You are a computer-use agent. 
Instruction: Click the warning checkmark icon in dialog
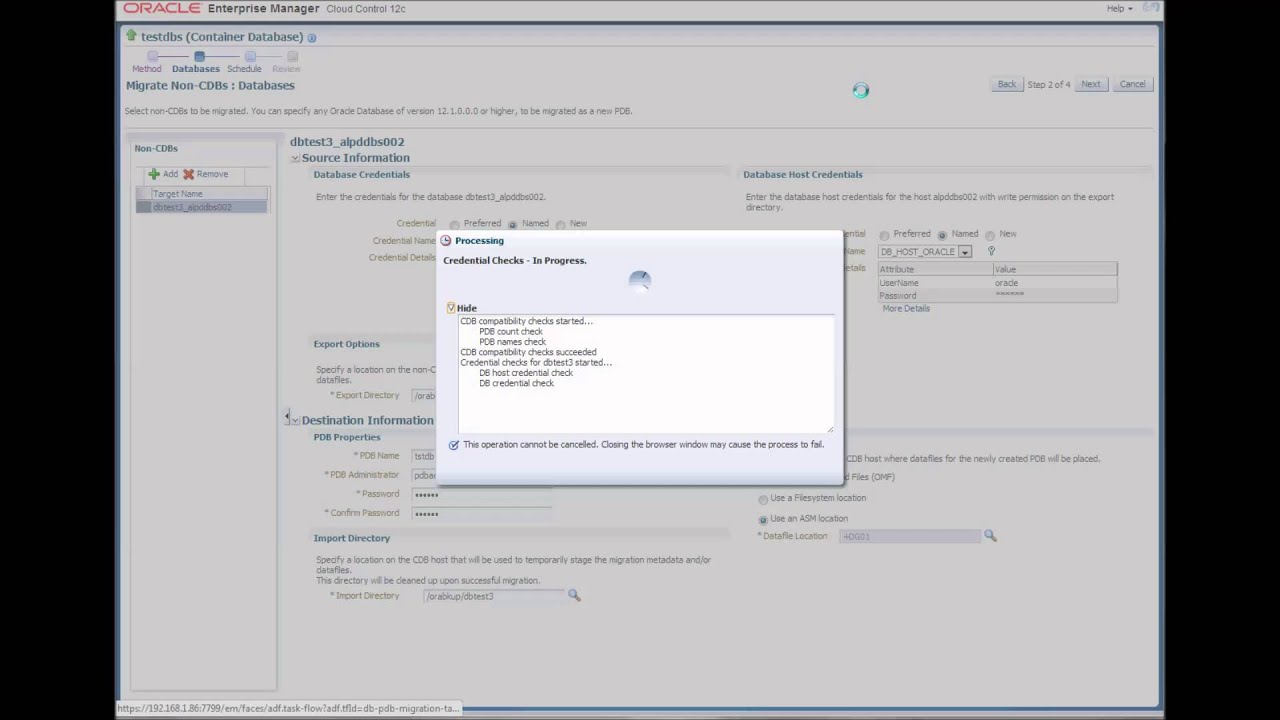click(454, 445)
